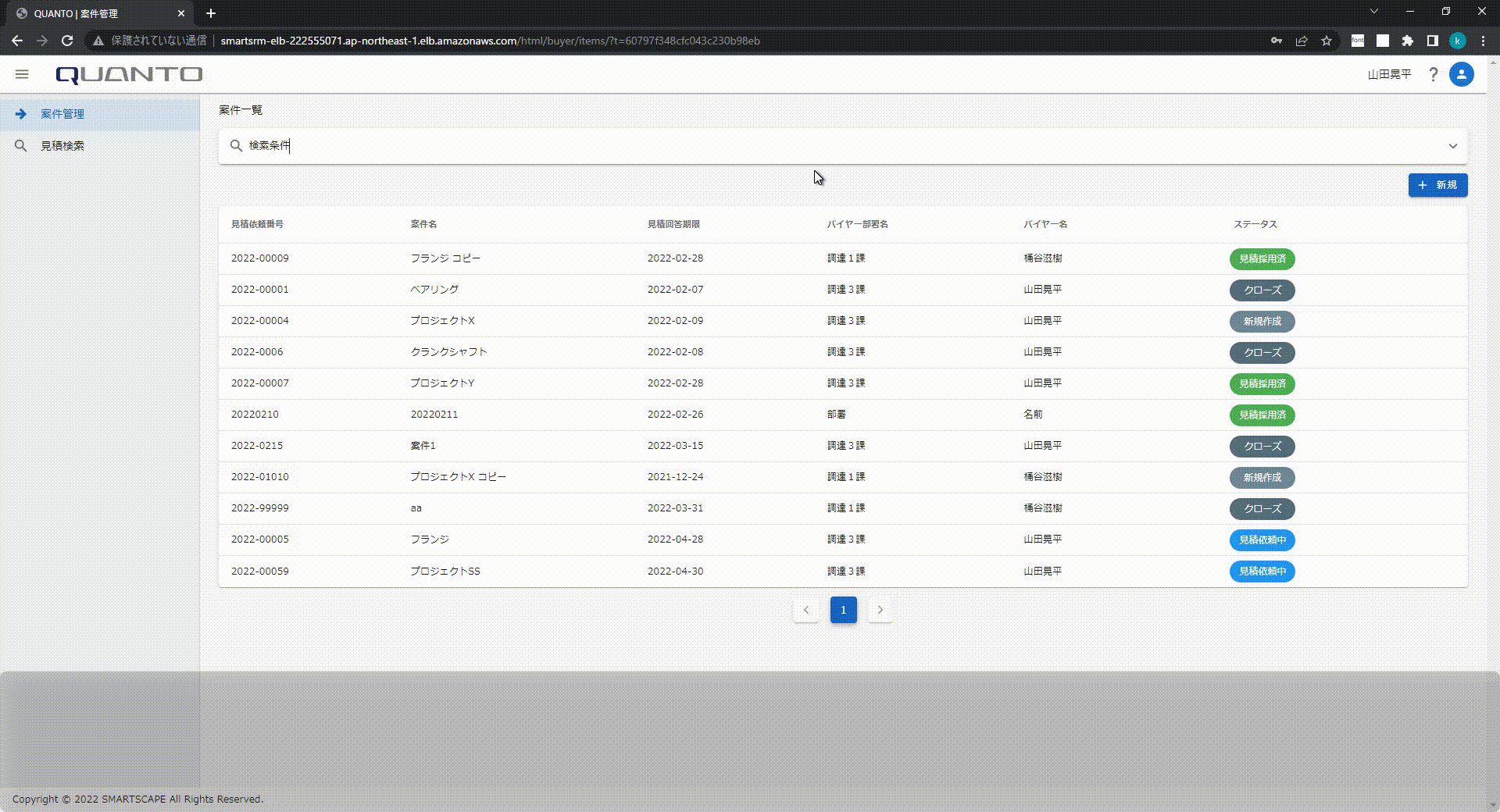Click the クランクシャフト item name
The image size is (1500, 812).
tap(448, 352)
